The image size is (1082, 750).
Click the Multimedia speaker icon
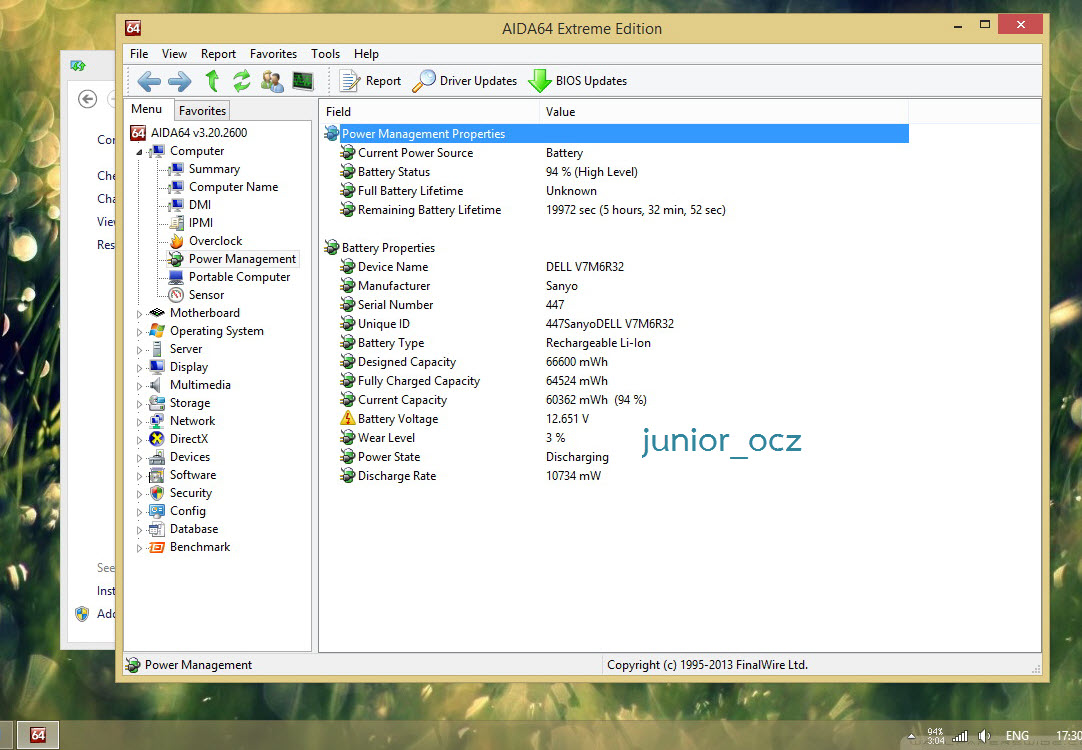pos(157,384)
